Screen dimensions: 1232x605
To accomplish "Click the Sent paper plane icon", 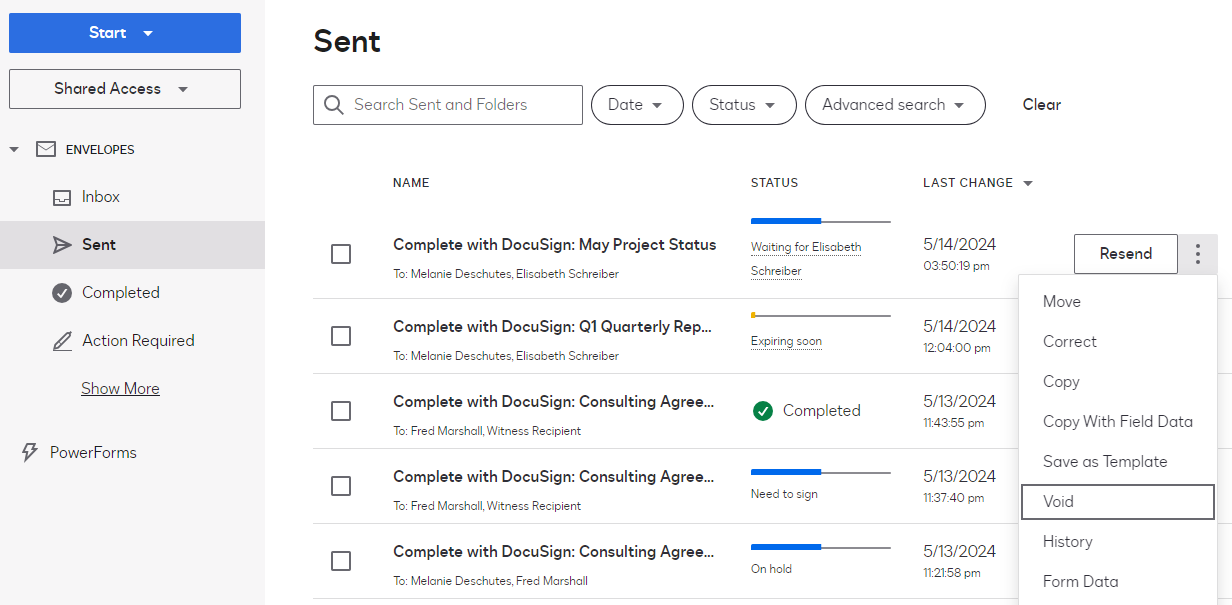I will point(62,245).
